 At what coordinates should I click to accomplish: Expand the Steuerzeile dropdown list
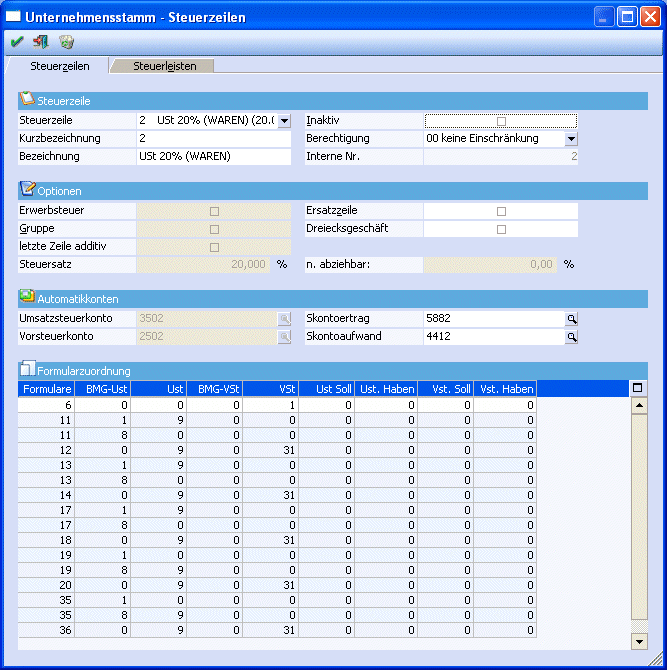pyautogui.click(x=284, y=121)
